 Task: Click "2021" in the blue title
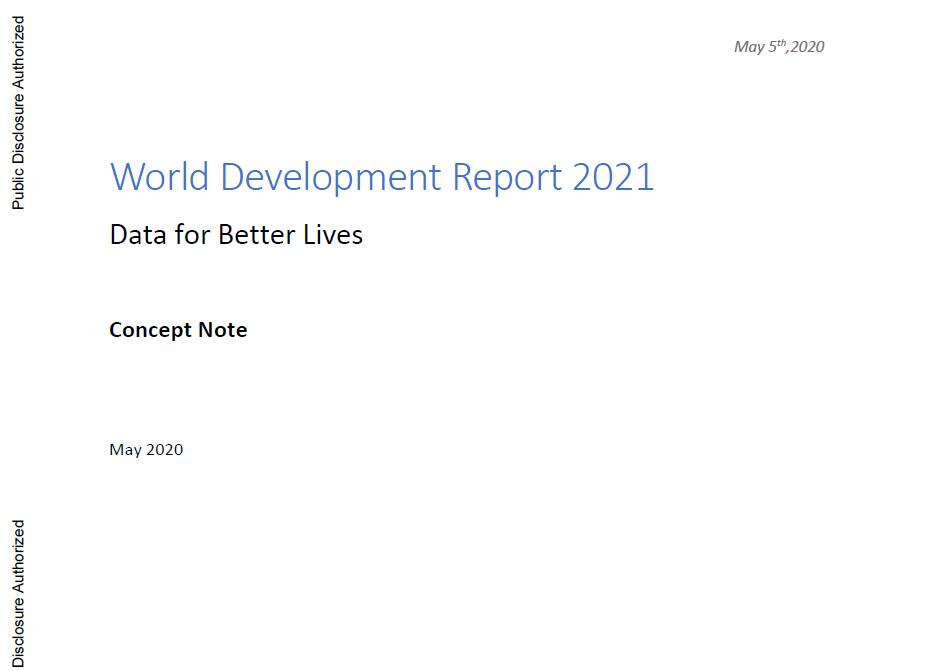(x=613, y=177)
